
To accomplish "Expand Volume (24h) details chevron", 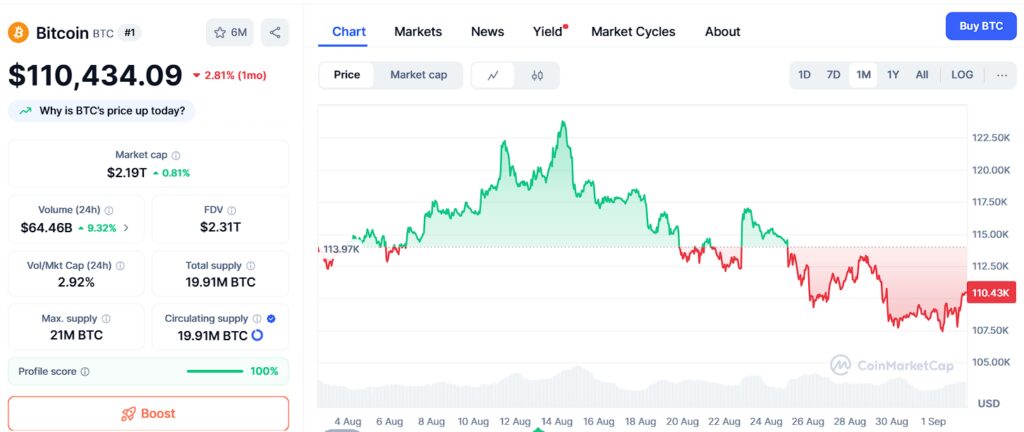I will [126, 228].
